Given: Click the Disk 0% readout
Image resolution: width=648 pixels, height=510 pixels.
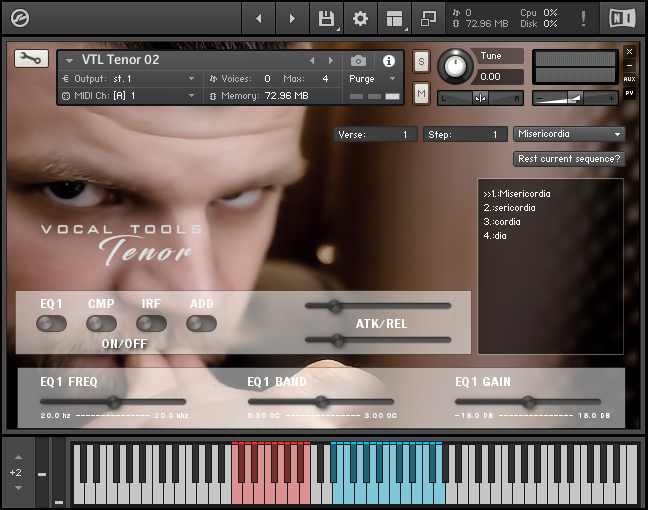Looking at the screenshot, I should point(538,24).
